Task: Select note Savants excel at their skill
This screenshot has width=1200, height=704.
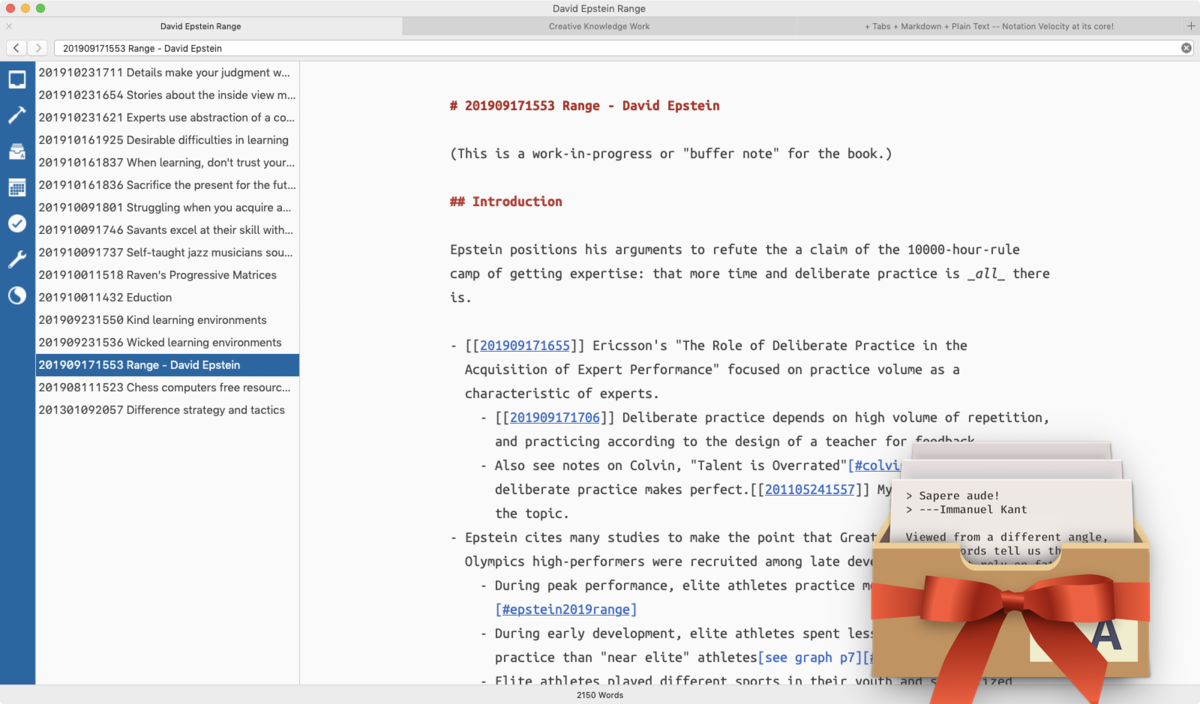Action: coord(167,230)
